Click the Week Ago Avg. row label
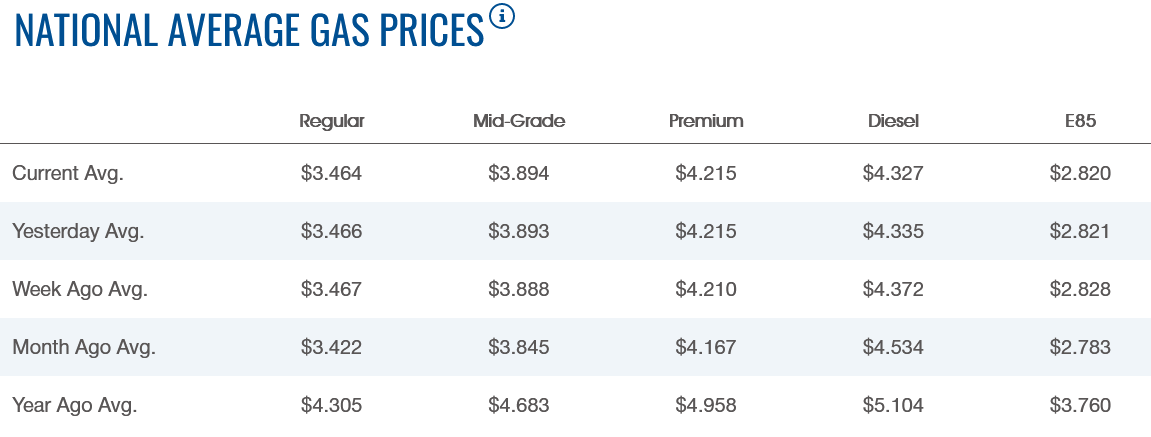Image resolution: width=1151 pixels, height=437 pixels. tap(80, 289)
